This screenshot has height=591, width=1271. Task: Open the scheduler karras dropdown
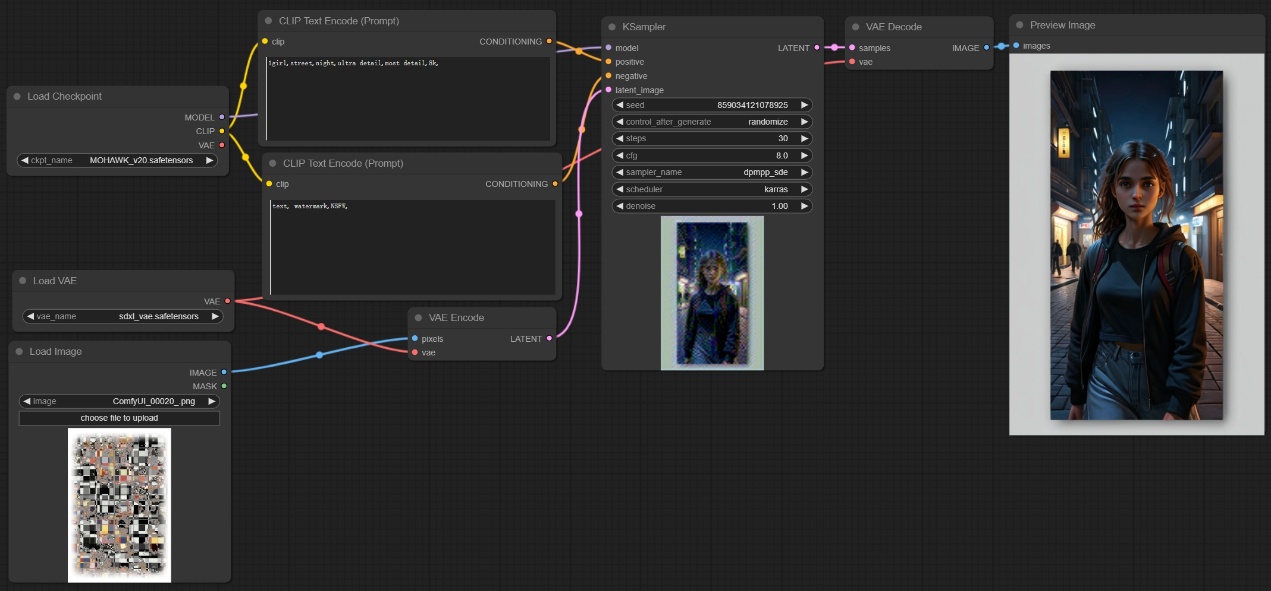click(x=711, y=189)
